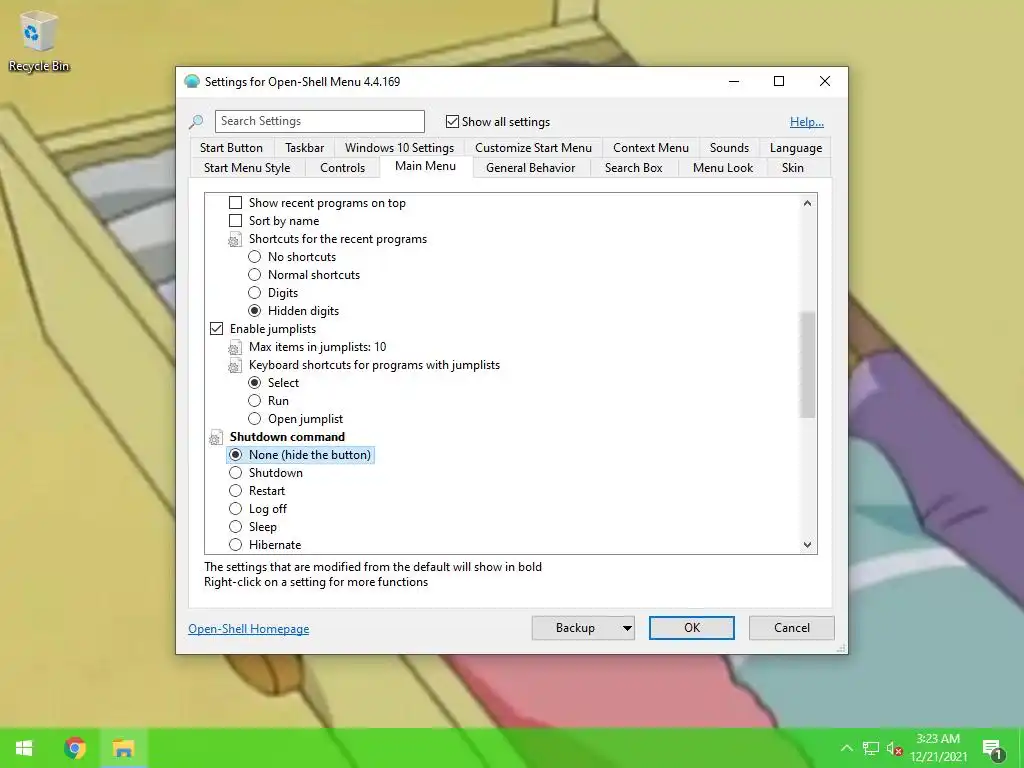Image resolution: width=1024 pixels, height=768 pixels.
Task: Switch to the Start Button tab
Action: (x=231, y=148)
